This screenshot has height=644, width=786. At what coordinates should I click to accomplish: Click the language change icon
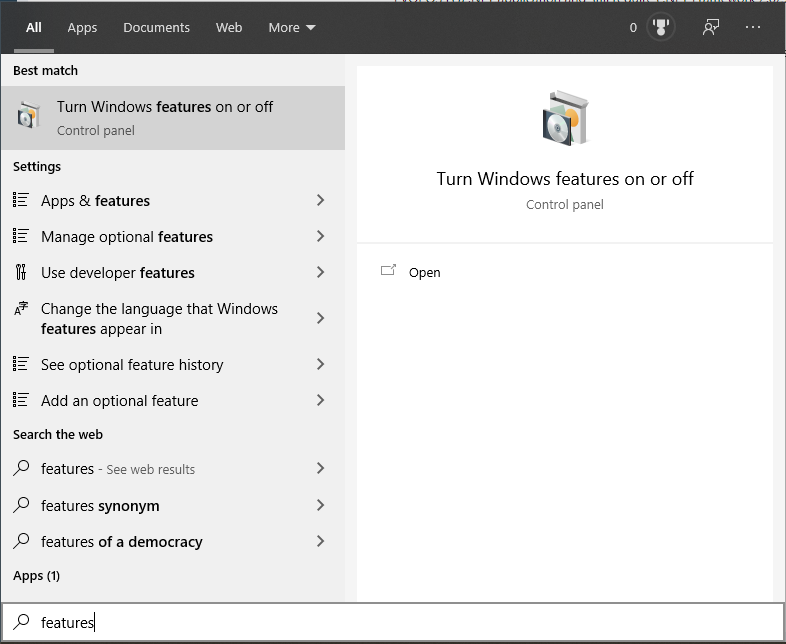click(21, 309)
